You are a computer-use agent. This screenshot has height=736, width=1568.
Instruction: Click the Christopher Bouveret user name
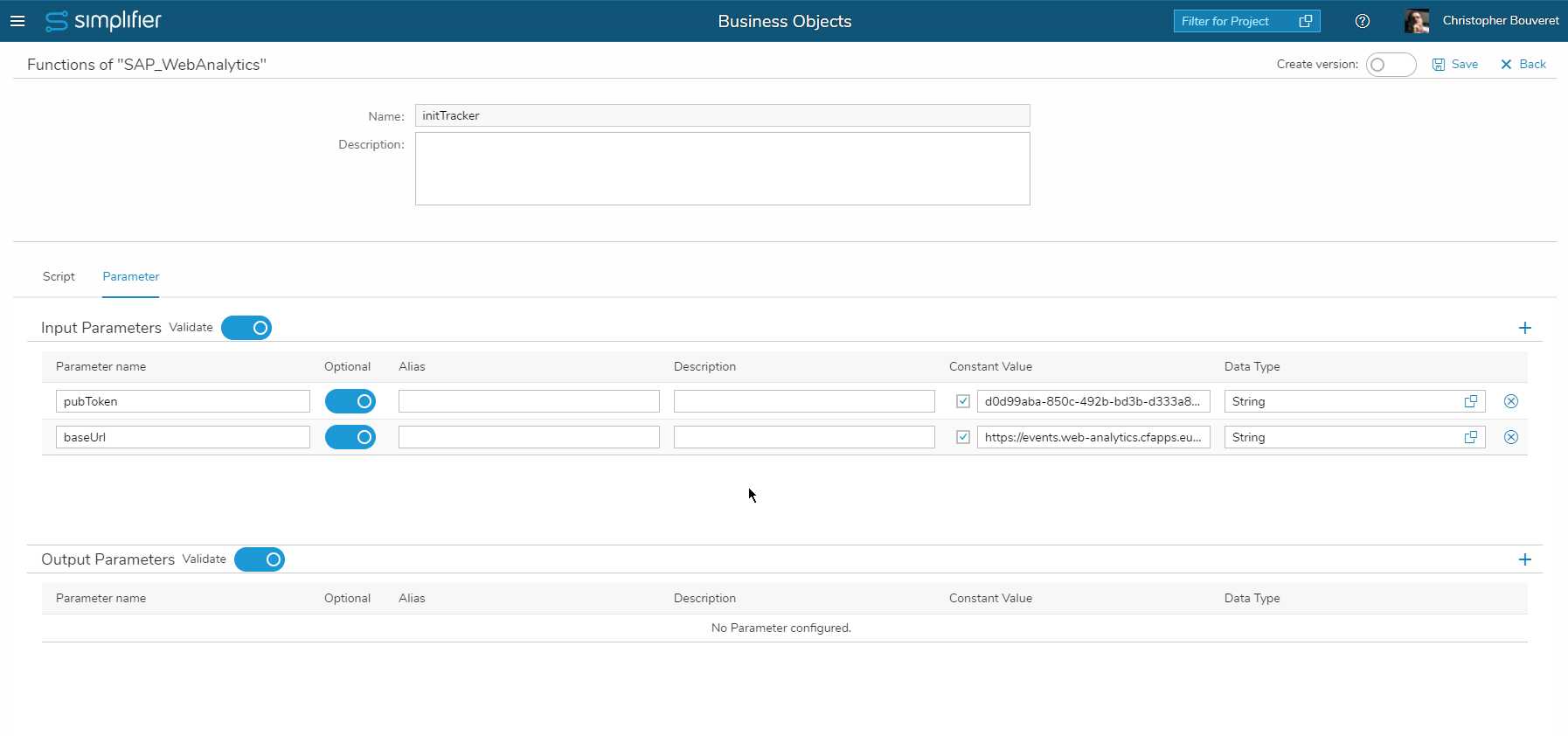(1501, 20)
